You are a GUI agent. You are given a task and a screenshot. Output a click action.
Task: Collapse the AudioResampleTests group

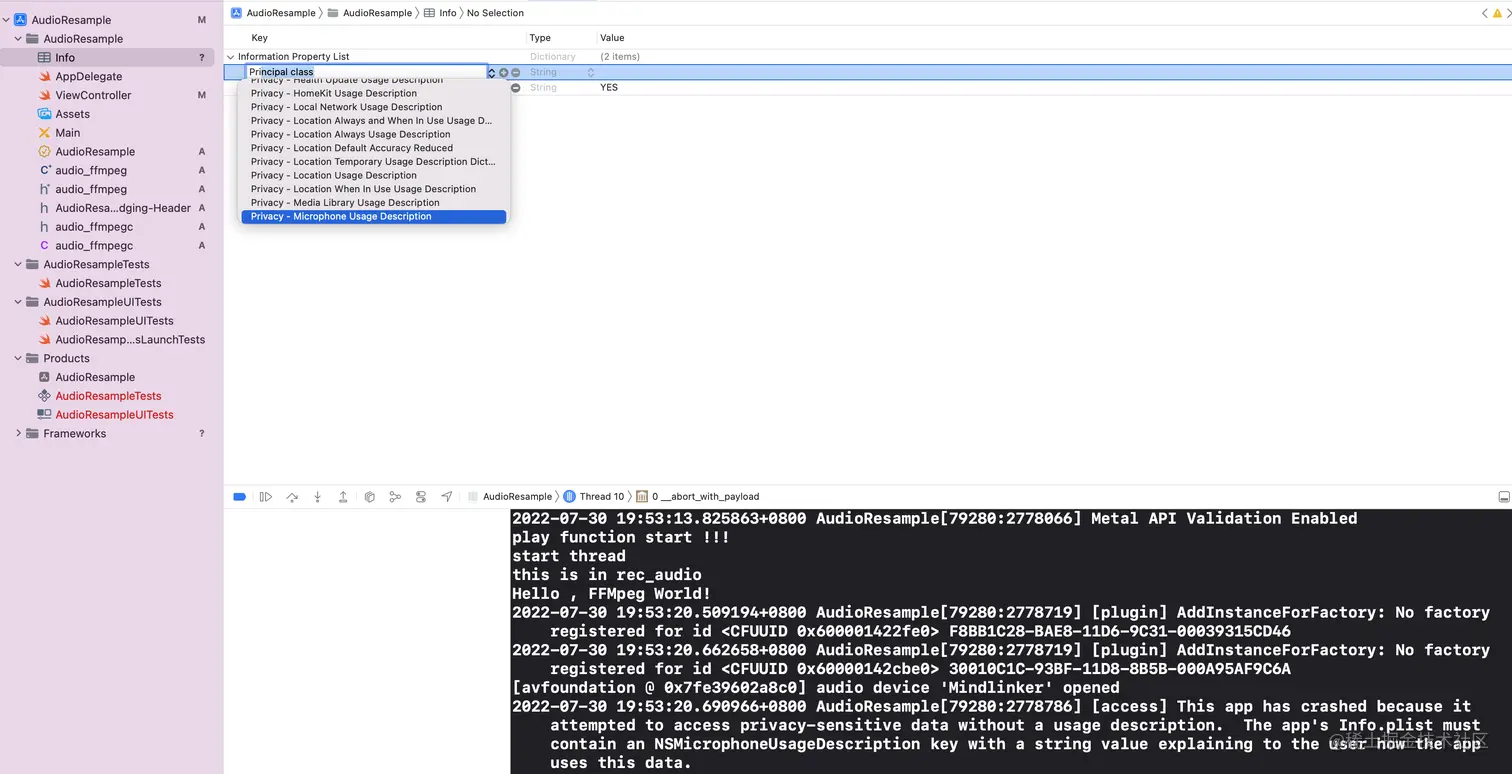(x=18, y=264)
